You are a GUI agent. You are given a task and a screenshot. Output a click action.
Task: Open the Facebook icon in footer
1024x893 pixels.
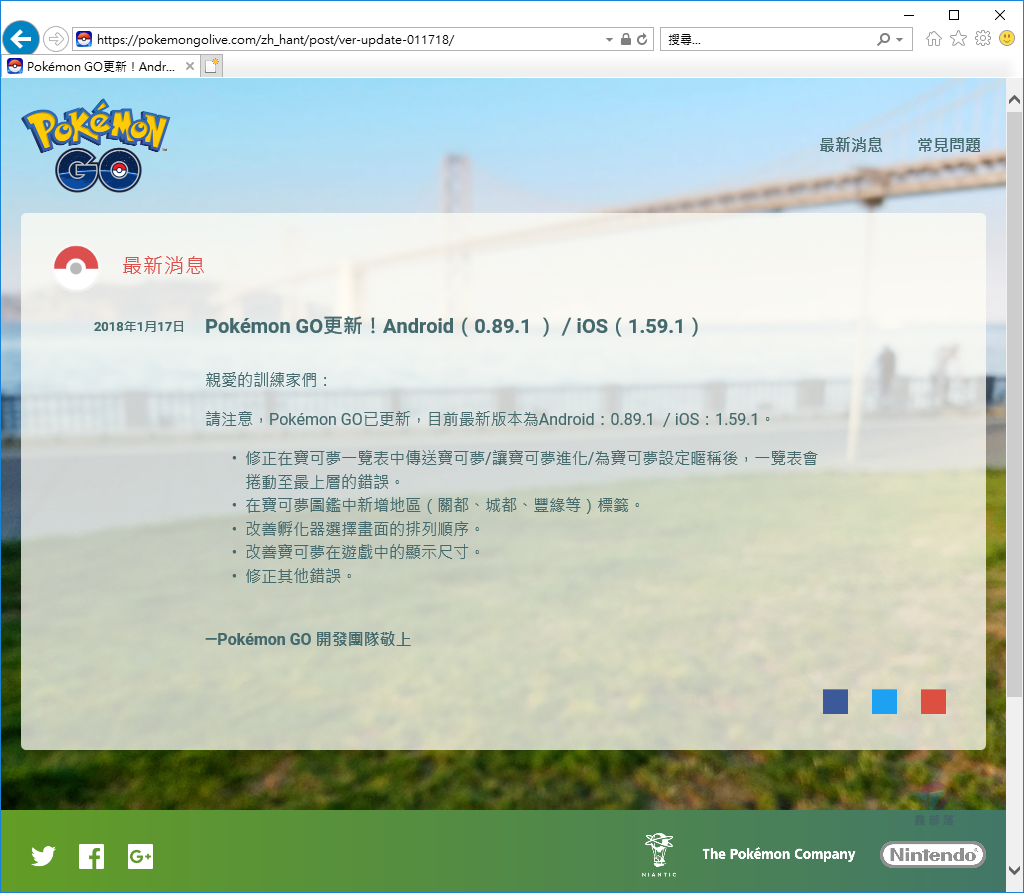tap(91, 856)
